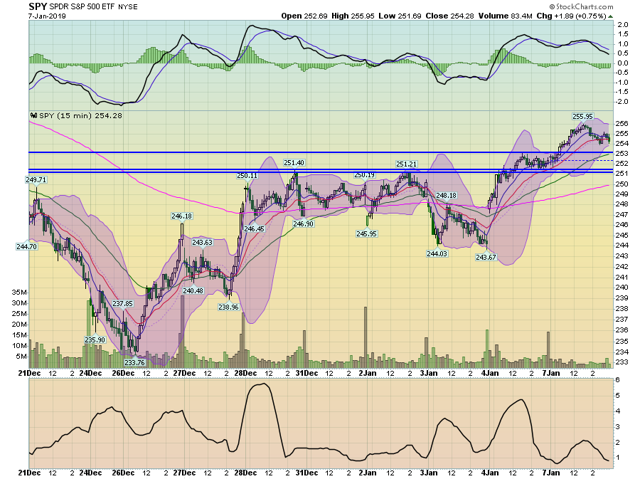The width and height of the screenshot is (640, 479).
Task: Click the candlestick icon beside SPY legend
Action: pos(34,116)
